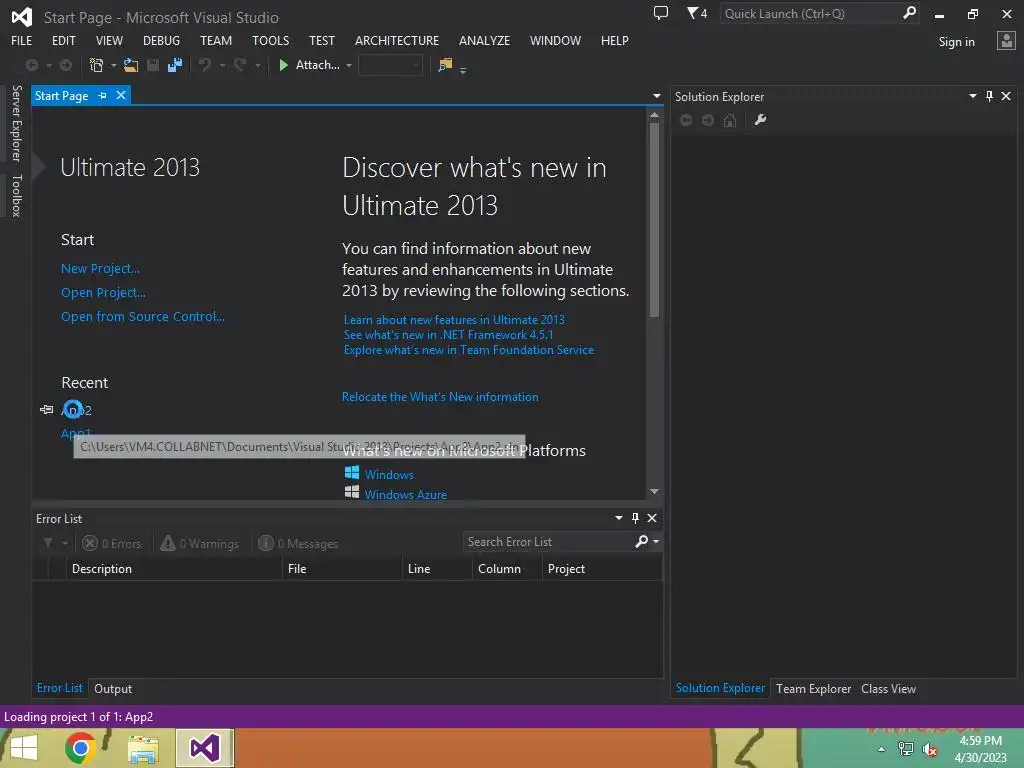Click the New Project toolbar icon
The image size is (1024, 768).
(96, 65)
